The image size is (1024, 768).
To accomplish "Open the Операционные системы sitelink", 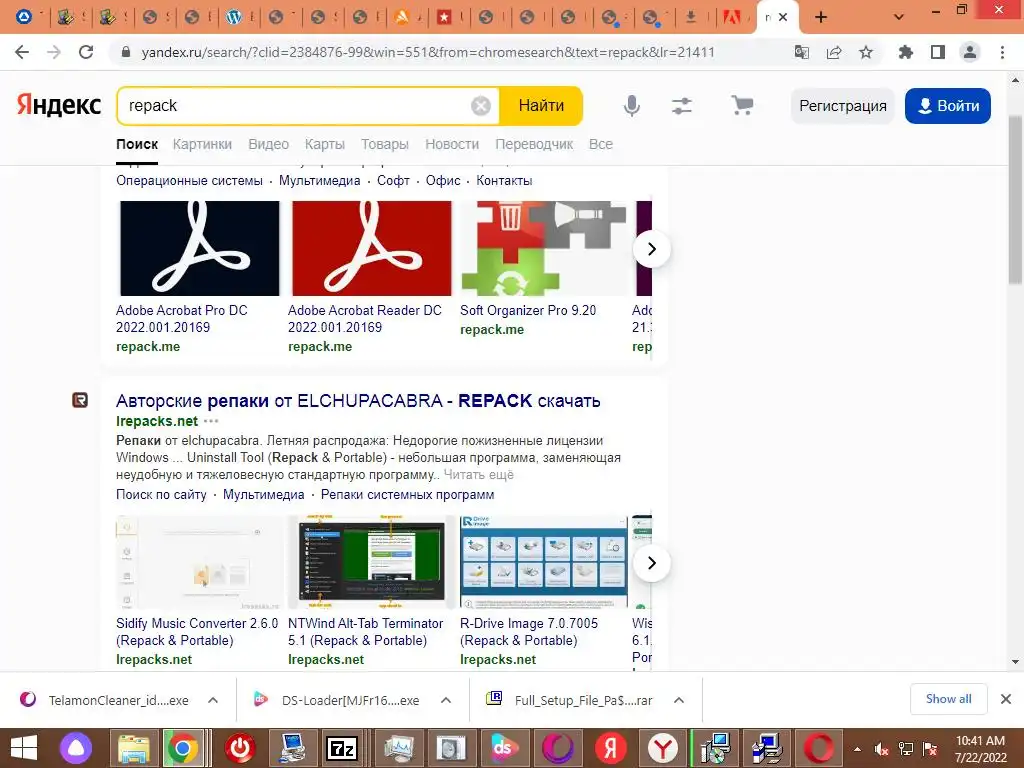I will pyautogui.click(x=189, y=181).
